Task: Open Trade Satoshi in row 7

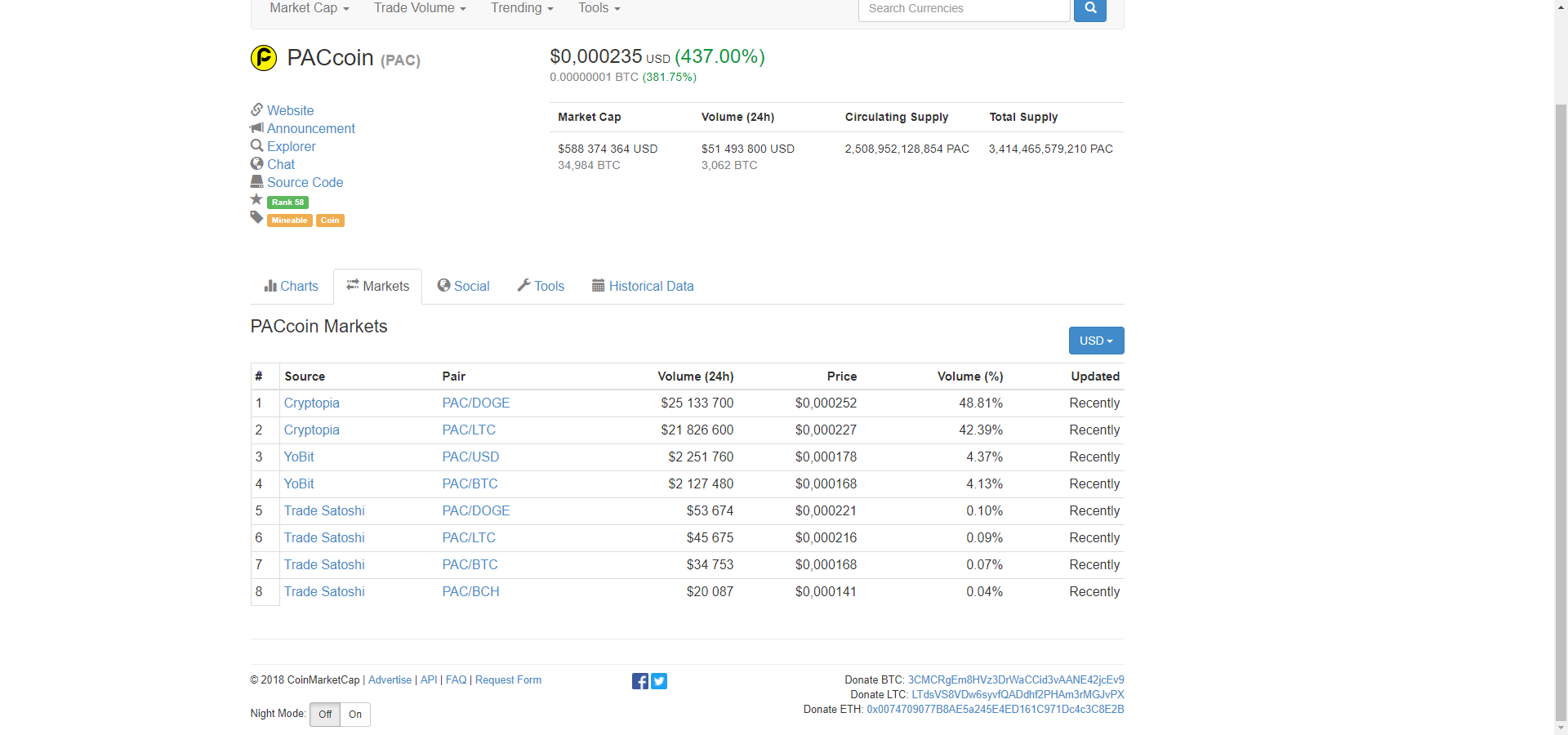Action: [x=324, y=565]
